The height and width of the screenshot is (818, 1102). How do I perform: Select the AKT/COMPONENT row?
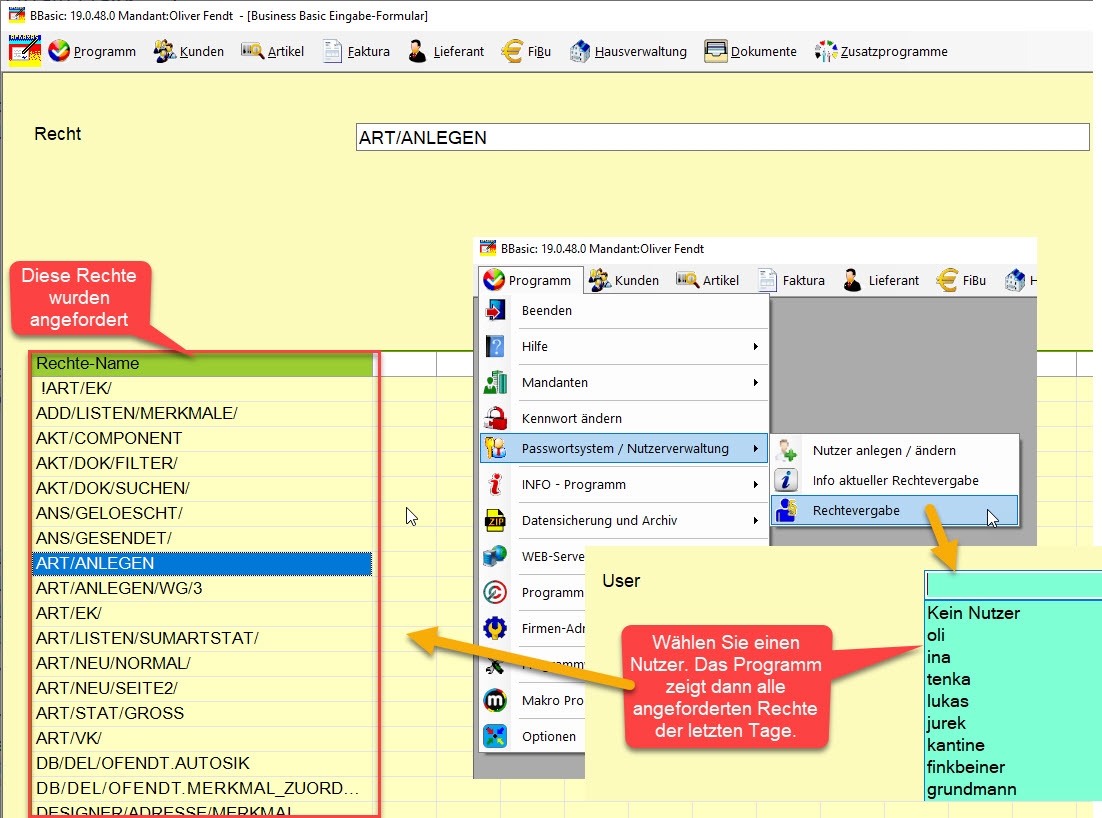[202, 438]
